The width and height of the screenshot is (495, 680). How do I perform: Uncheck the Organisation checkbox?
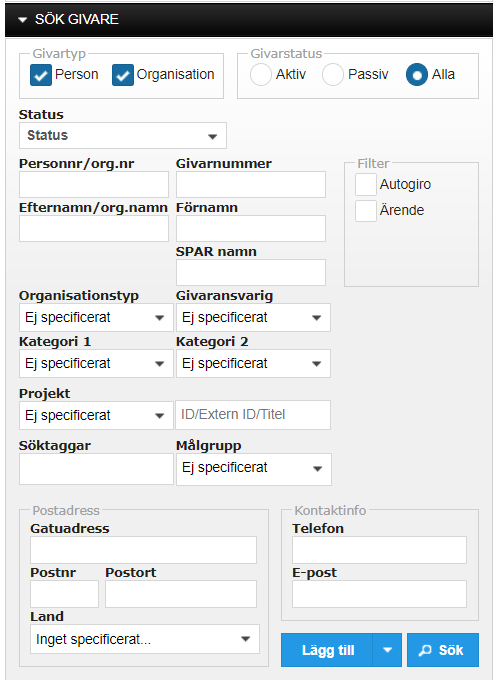pos(123,75)
